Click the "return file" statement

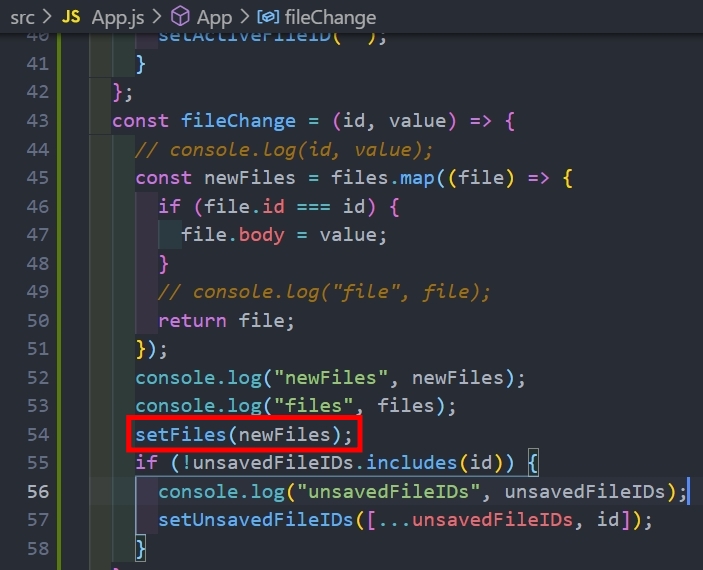pos(226,321)
